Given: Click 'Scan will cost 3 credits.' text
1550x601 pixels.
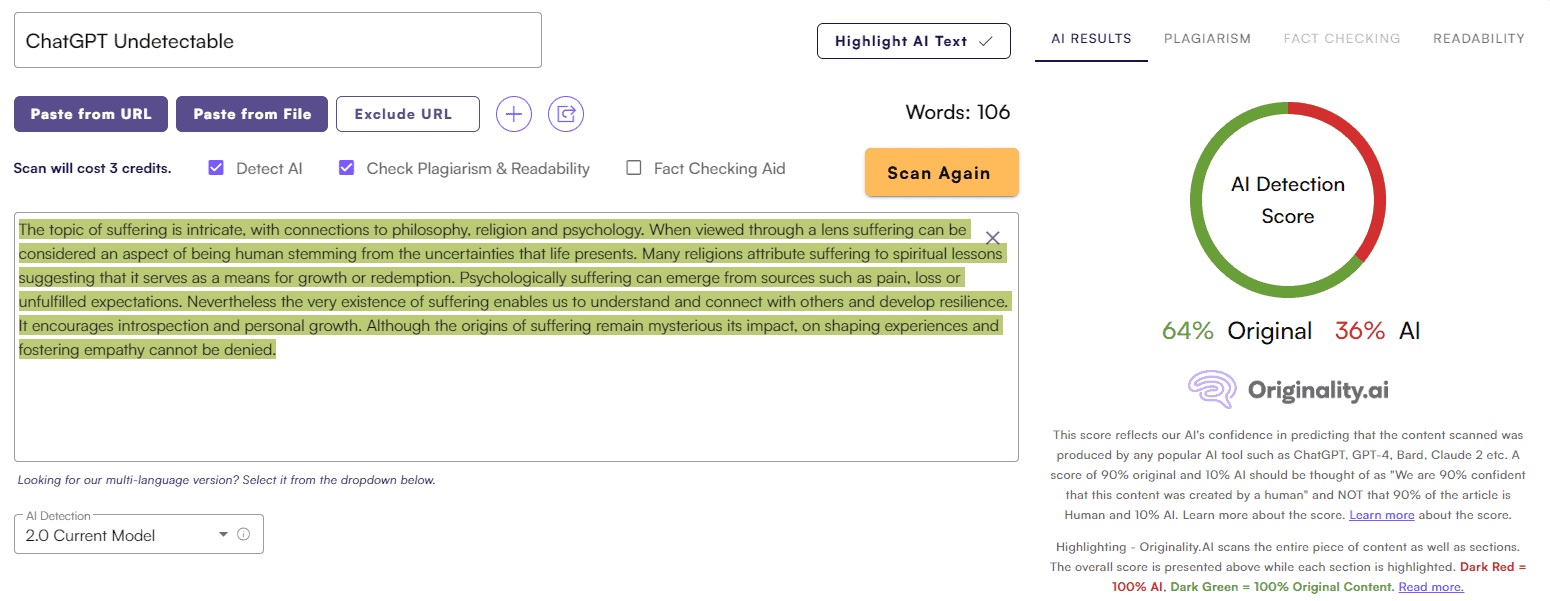Looking at the screenshot, I should [x=92, y=168].
